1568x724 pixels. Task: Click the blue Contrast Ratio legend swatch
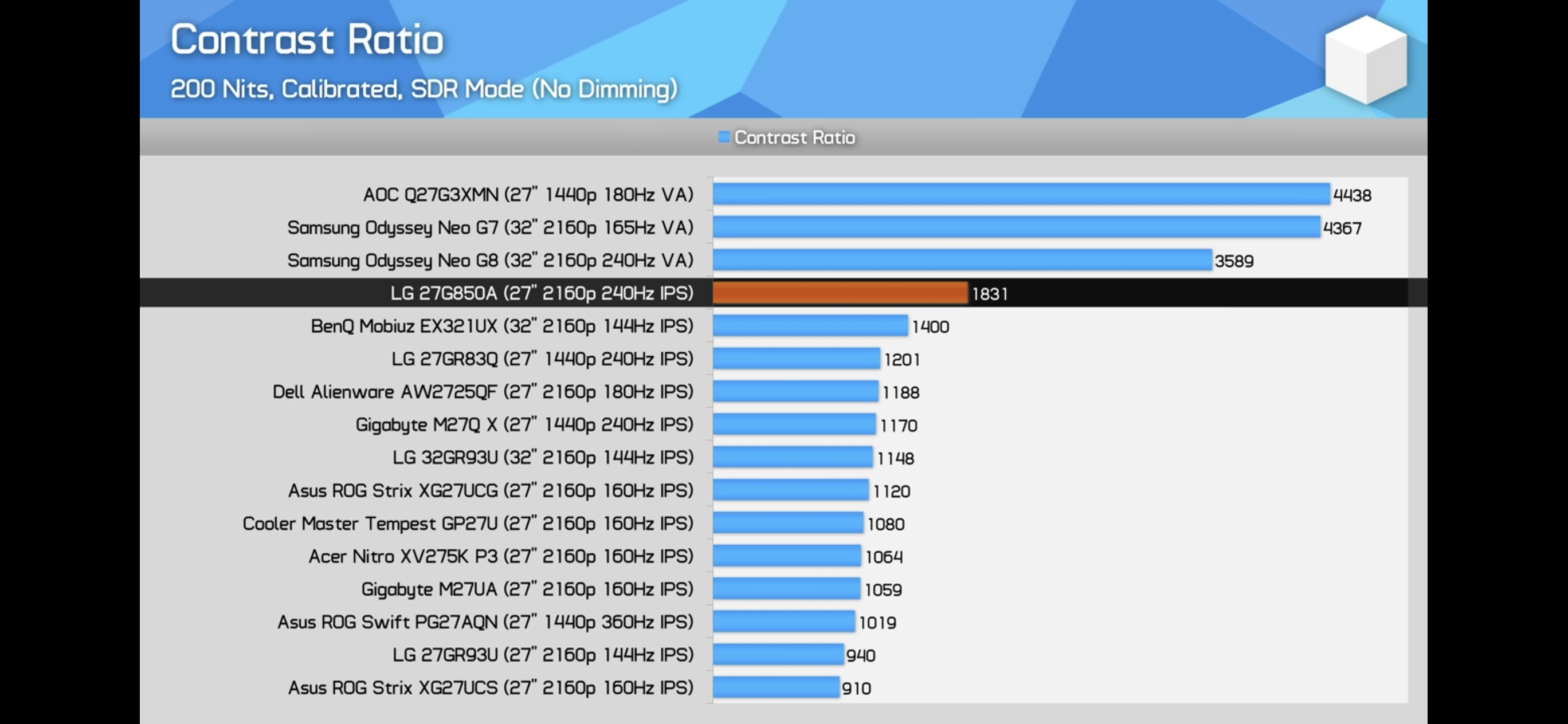coord(724,137)
